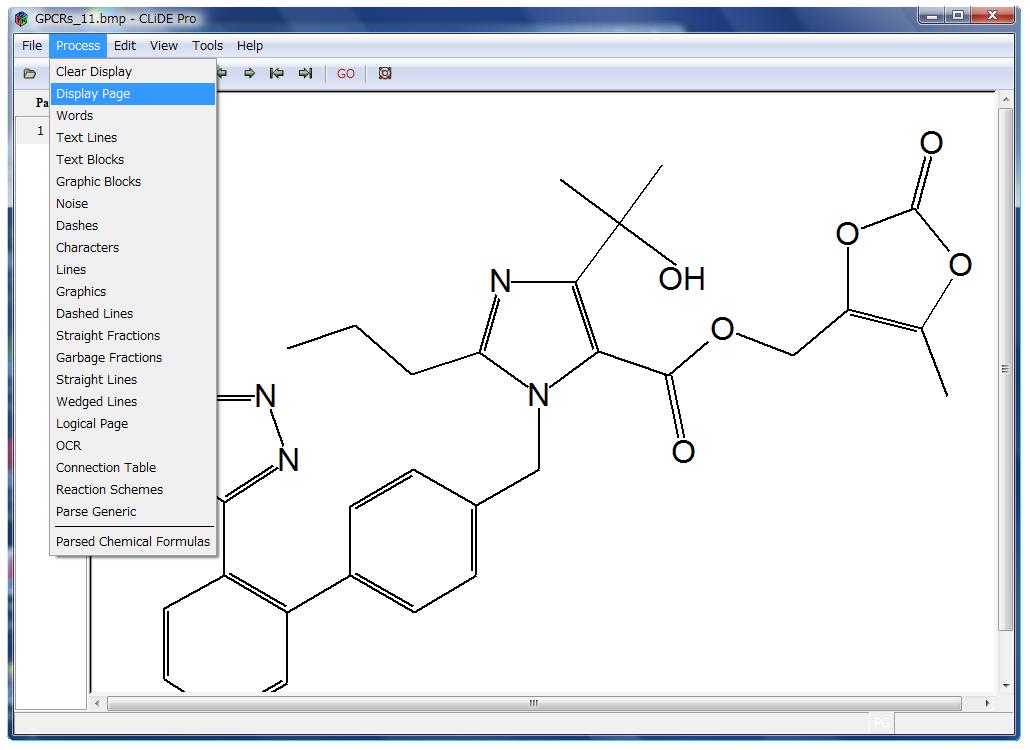Select the highlighted Display Page entry

133,94
